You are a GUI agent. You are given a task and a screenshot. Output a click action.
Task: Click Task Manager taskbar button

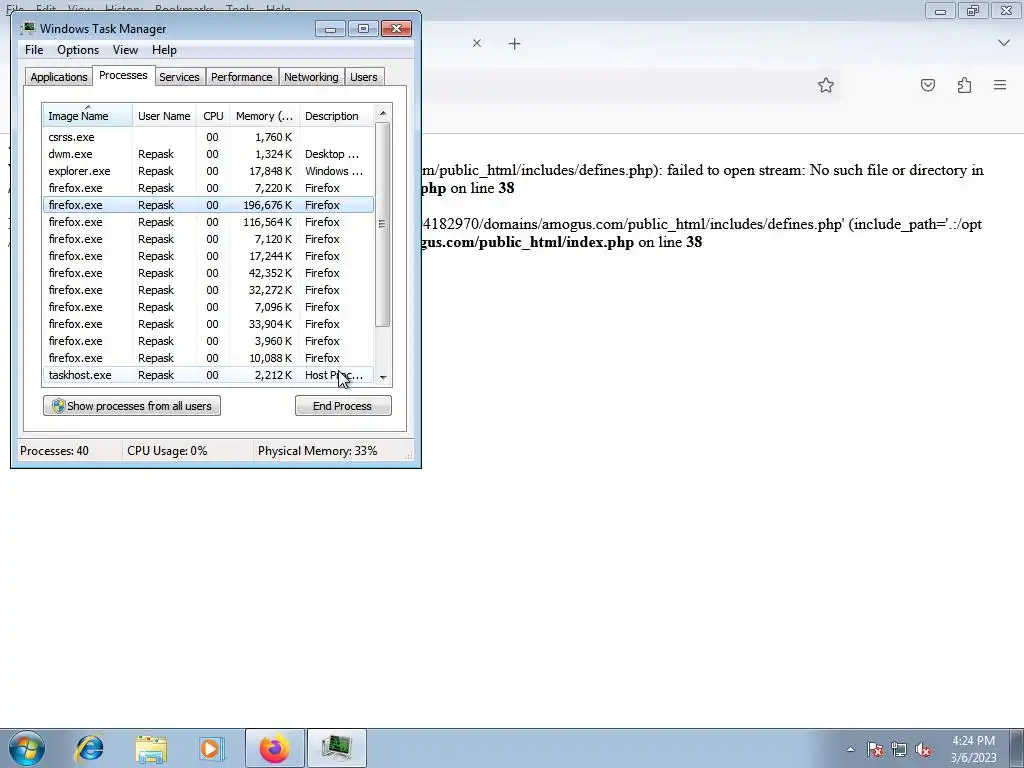coord(337,748)
